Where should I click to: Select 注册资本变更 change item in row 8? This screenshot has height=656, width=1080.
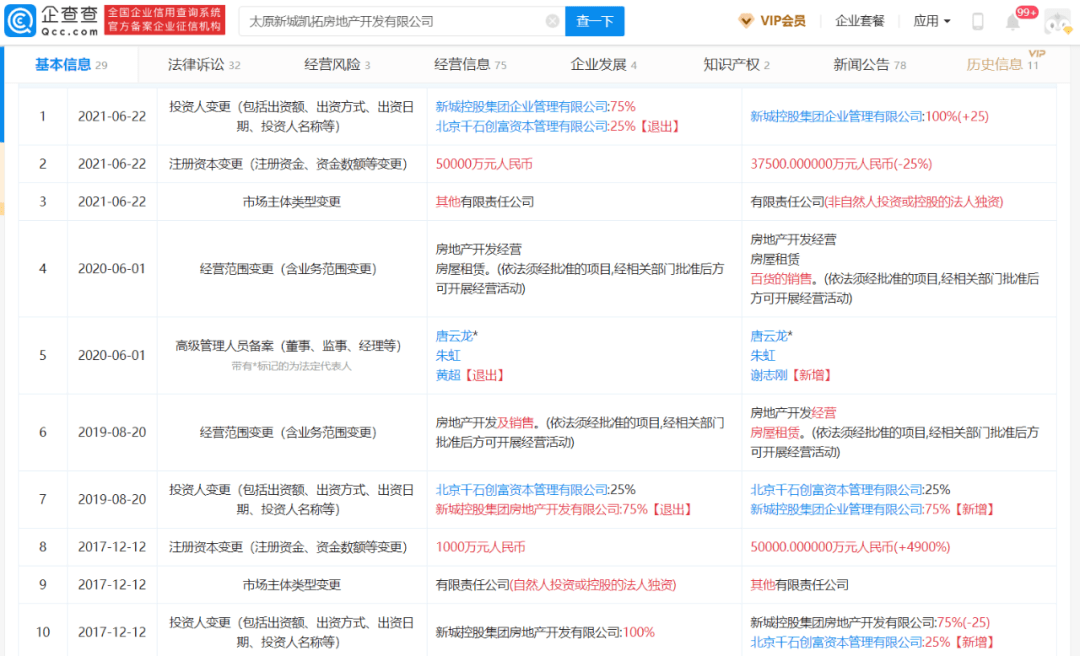point(291,547)
